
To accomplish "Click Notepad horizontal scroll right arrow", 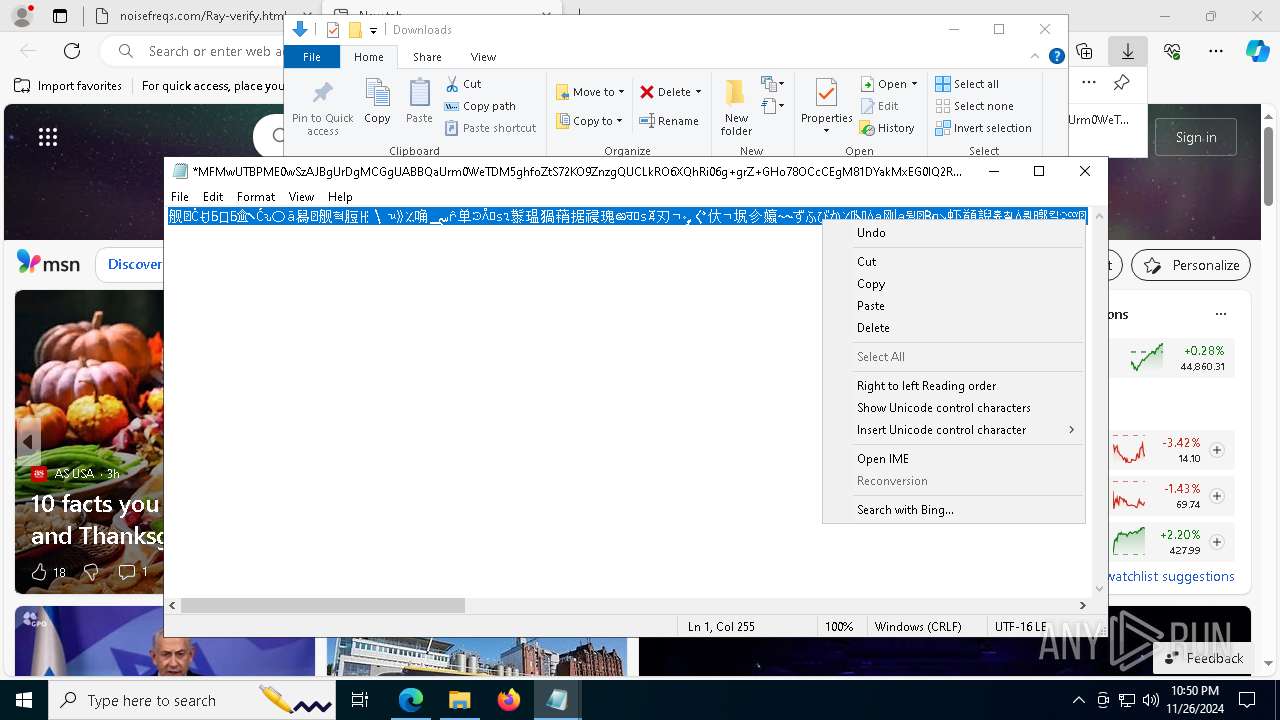I will 1082,605.
